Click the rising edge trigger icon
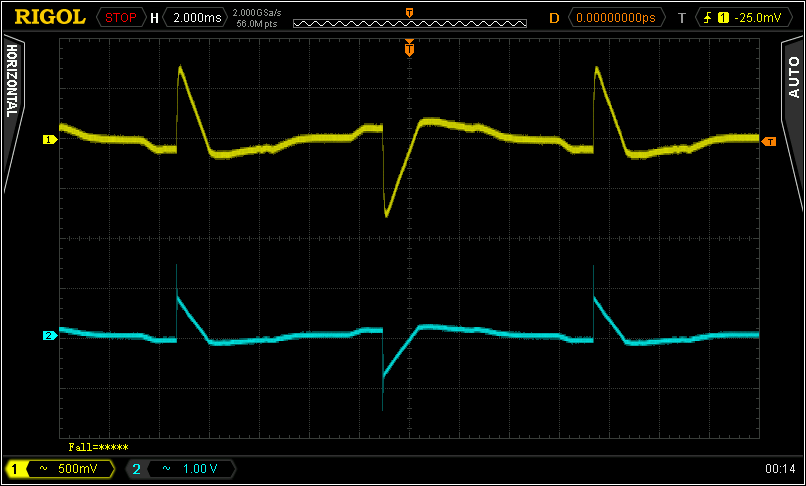 tap(708, 17)
